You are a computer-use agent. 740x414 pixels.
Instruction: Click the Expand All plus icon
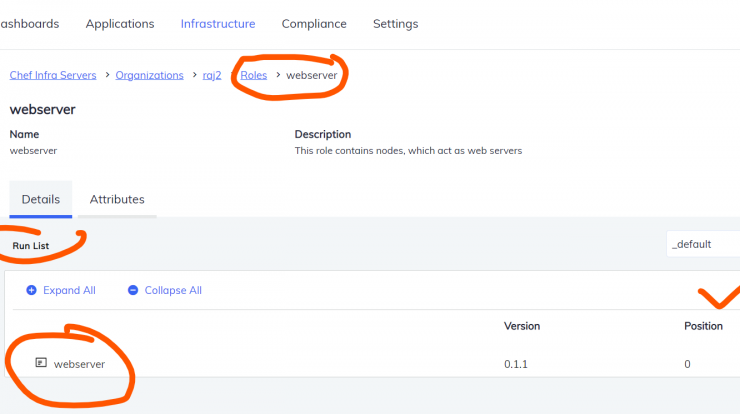point(31,290)
